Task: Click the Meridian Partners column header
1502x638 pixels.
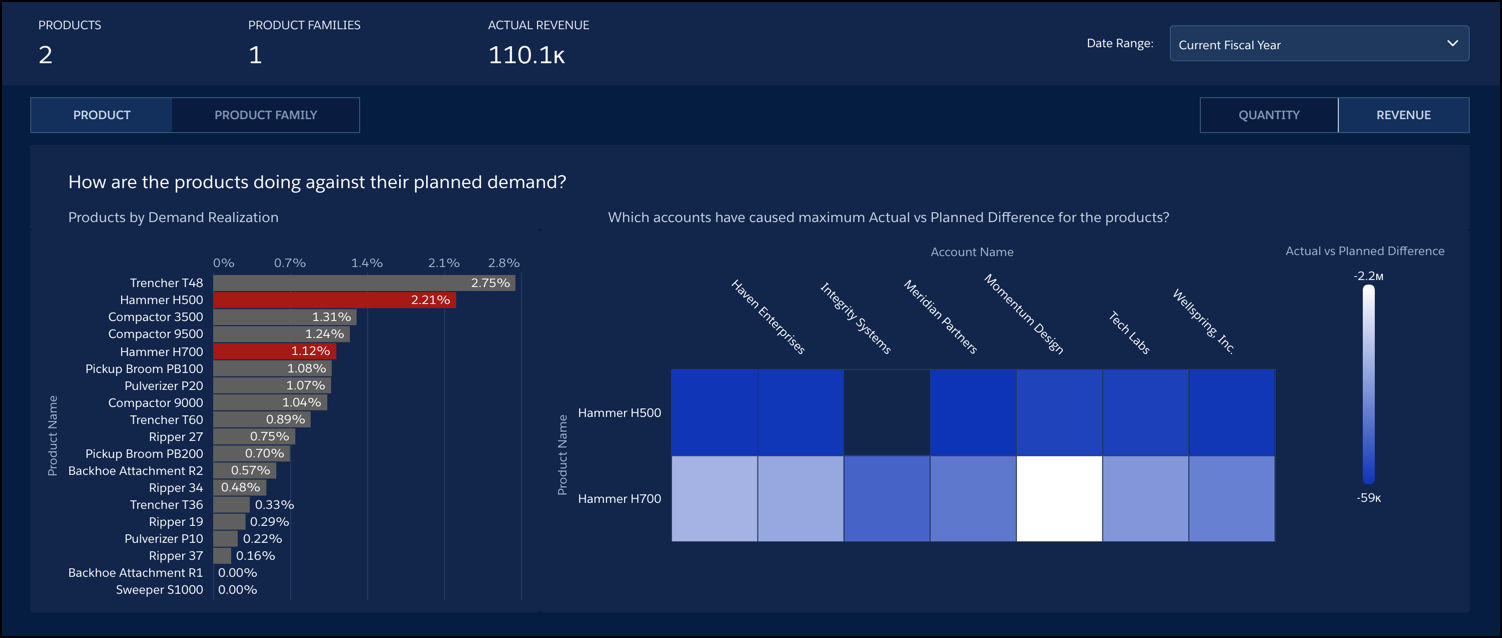Action: pyautogui.click(x=940, y=317)
